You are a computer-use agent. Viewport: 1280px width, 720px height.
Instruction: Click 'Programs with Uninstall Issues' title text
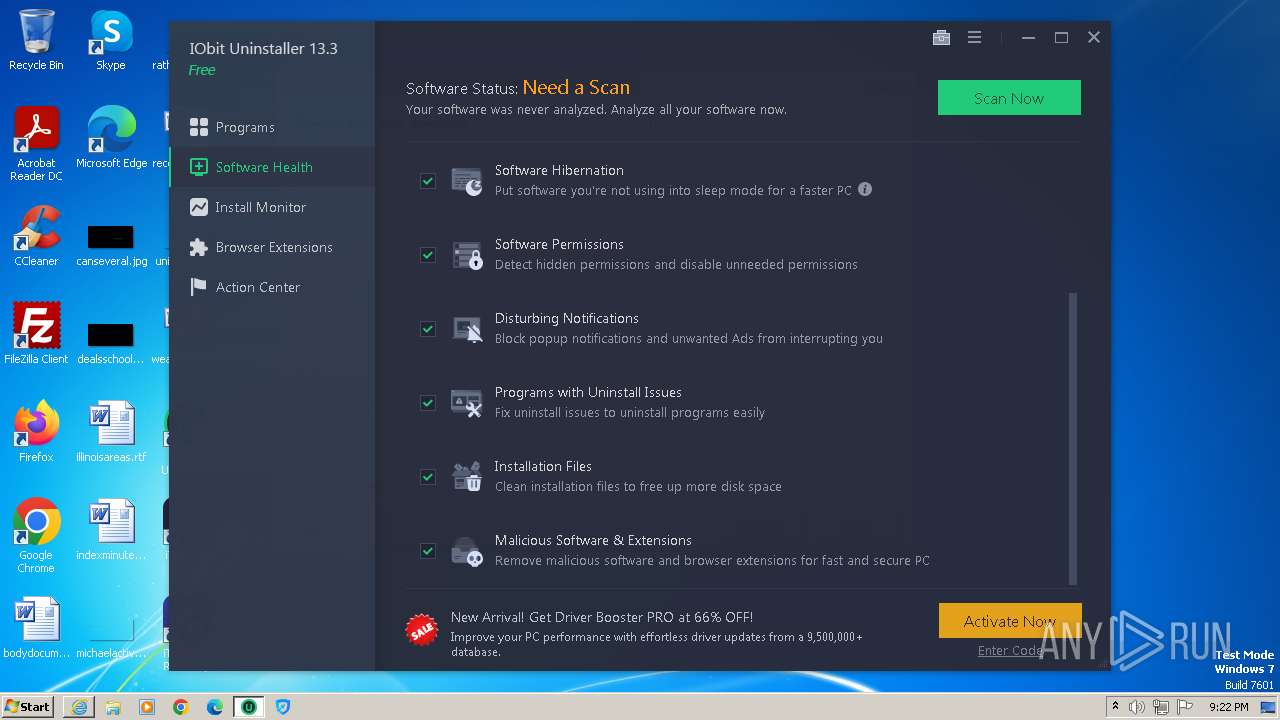pos(588,392)
